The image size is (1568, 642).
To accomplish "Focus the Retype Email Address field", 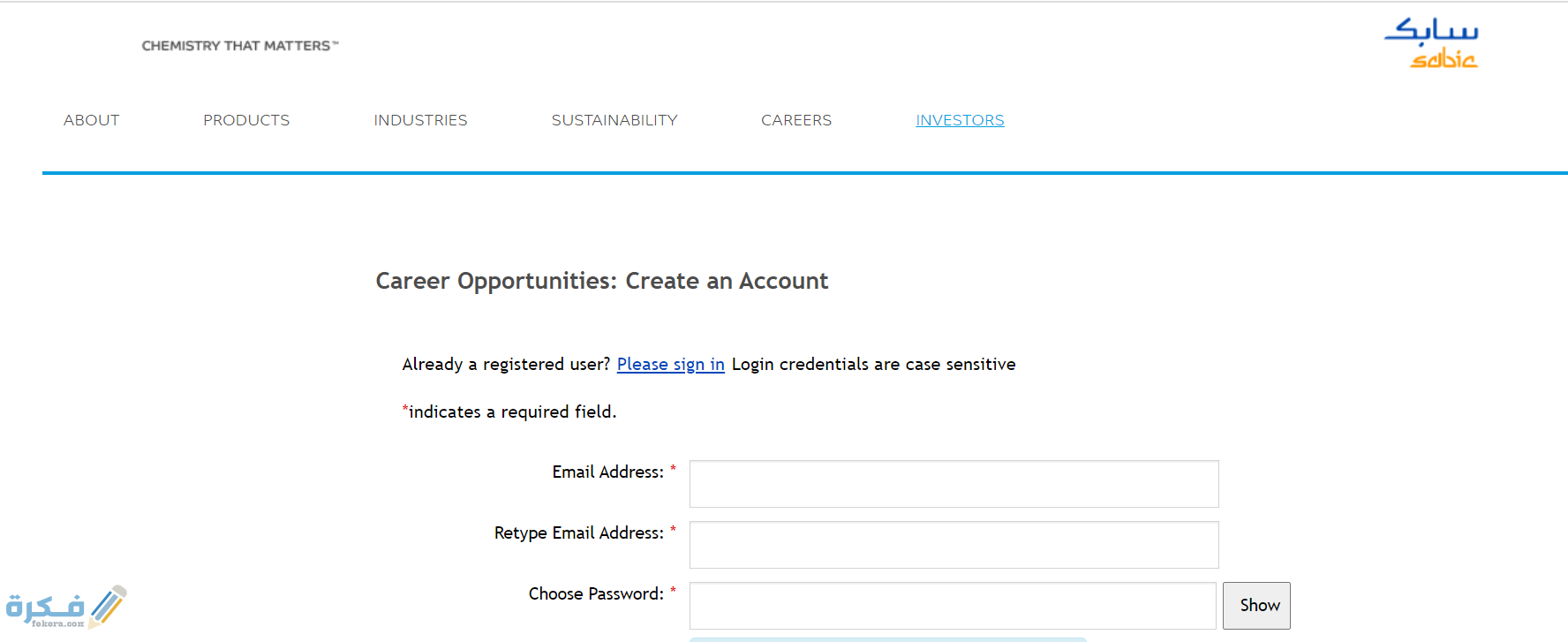I will pyautogui.click(x=954, y=545).
